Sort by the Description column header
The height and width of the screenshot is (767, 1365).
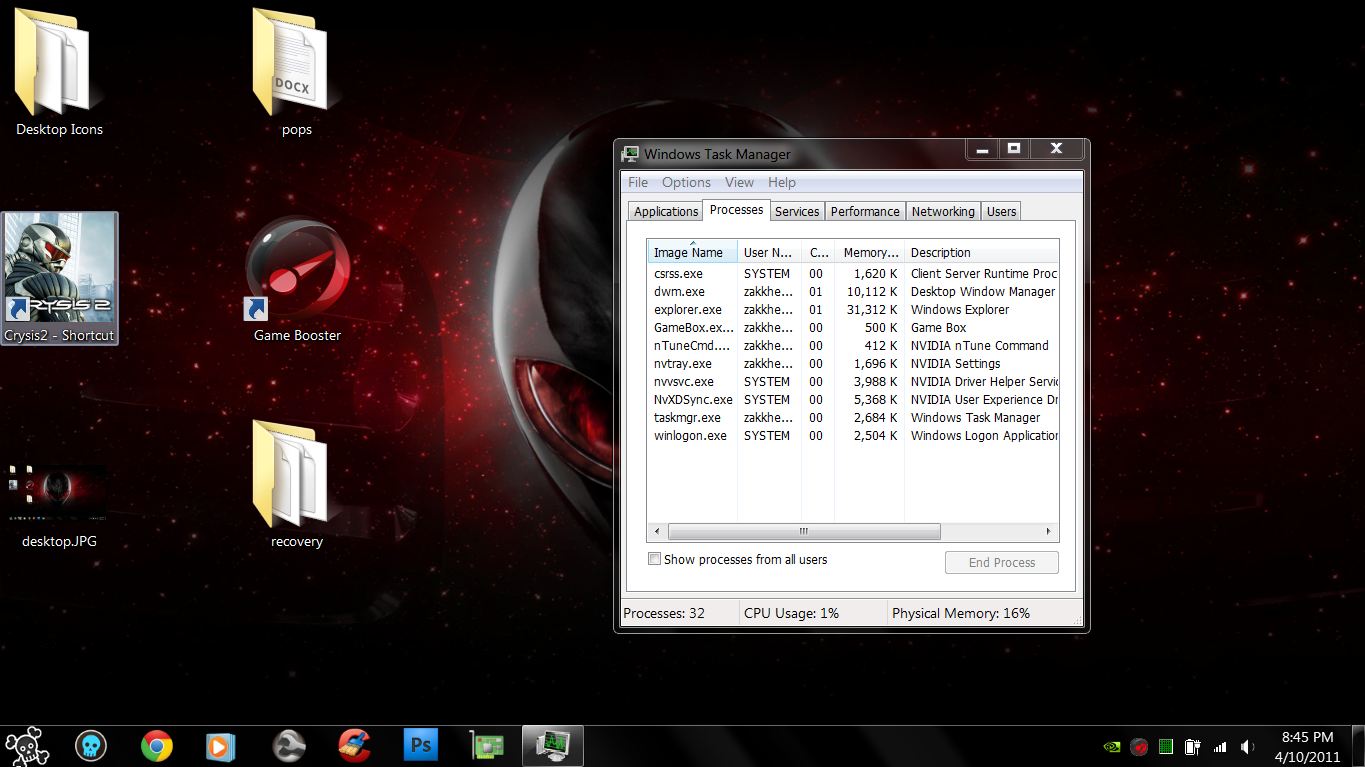(x=981, y=252)
